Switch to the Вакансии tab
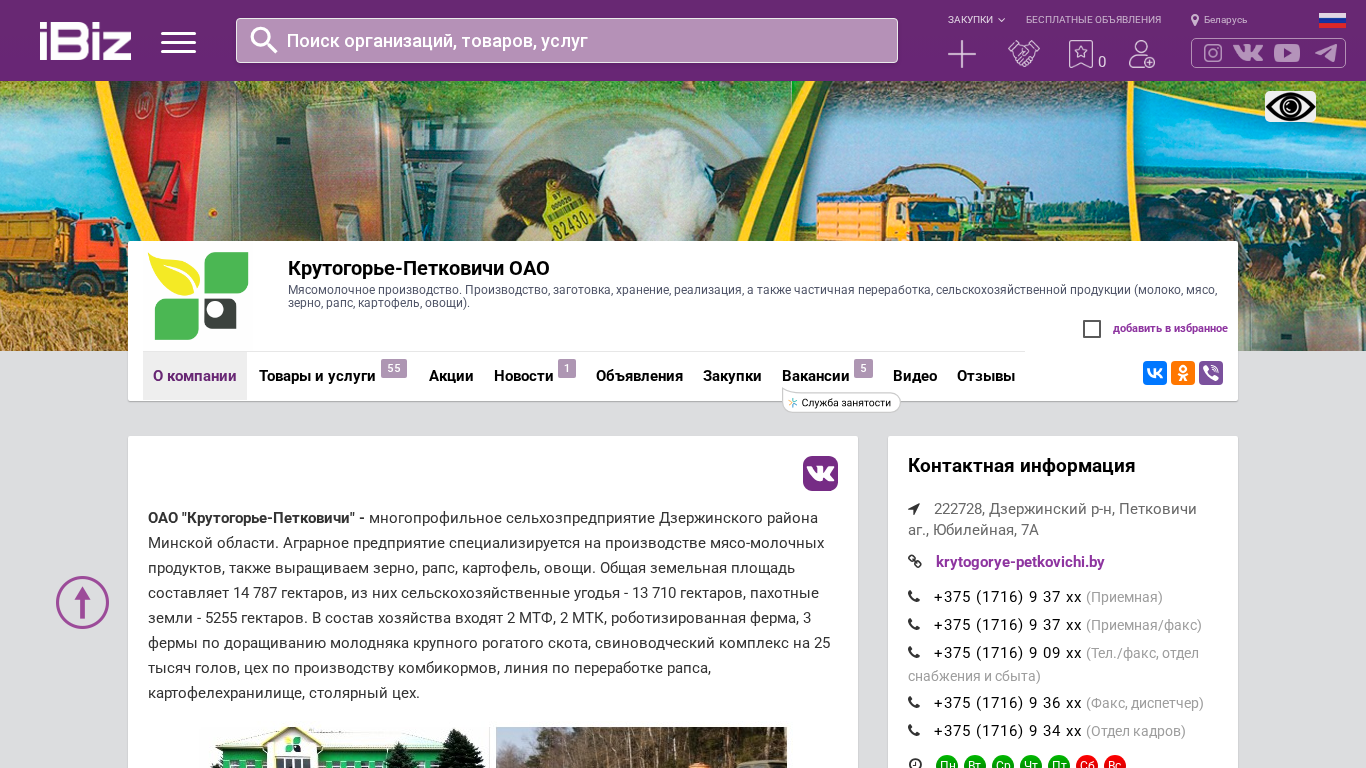Screen dimensions: 1366x768 click(x=815, y=376)
